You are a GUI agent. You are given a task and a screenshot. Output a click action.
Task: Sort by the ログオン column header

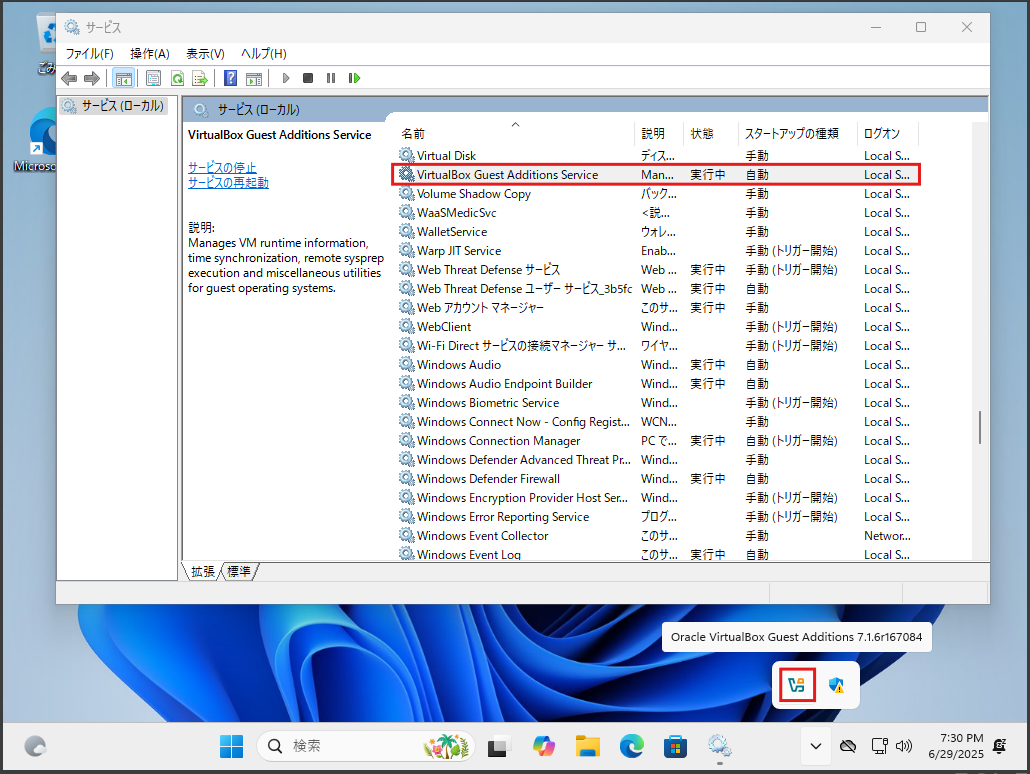[x=887, y=133]
